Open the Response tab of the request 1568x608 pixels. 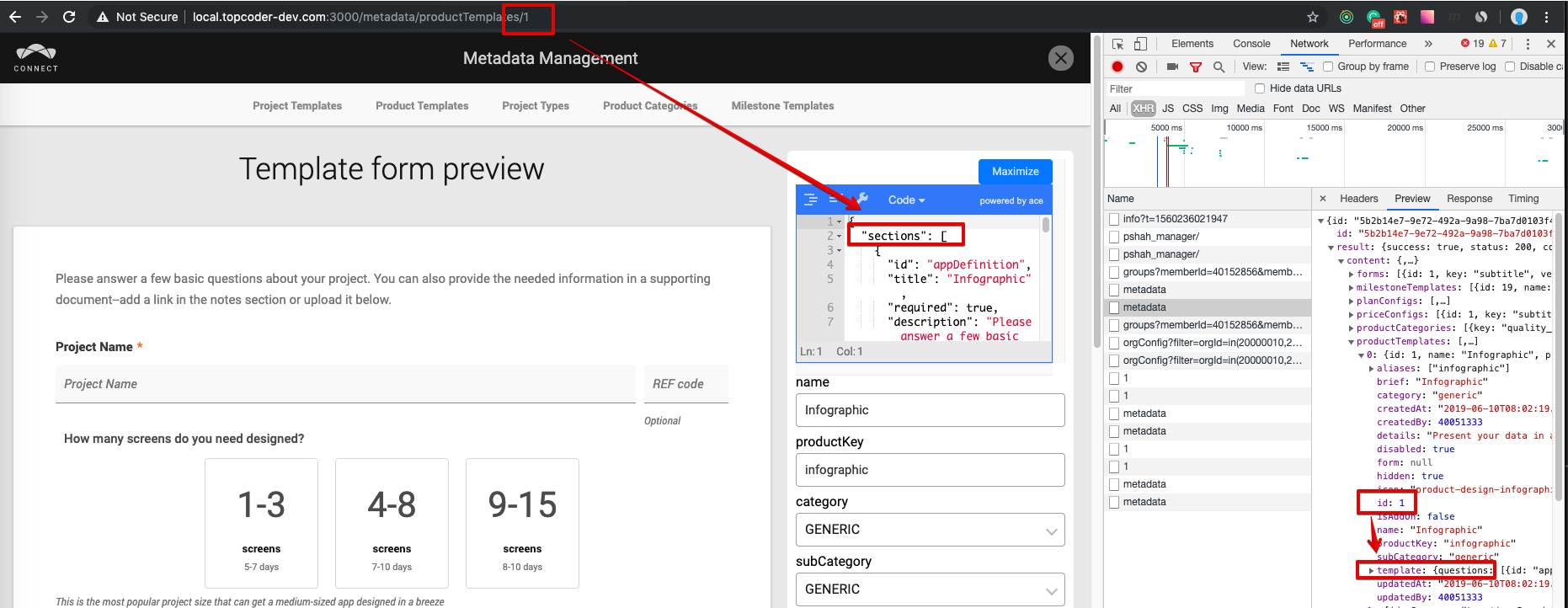click(1469, 199)
